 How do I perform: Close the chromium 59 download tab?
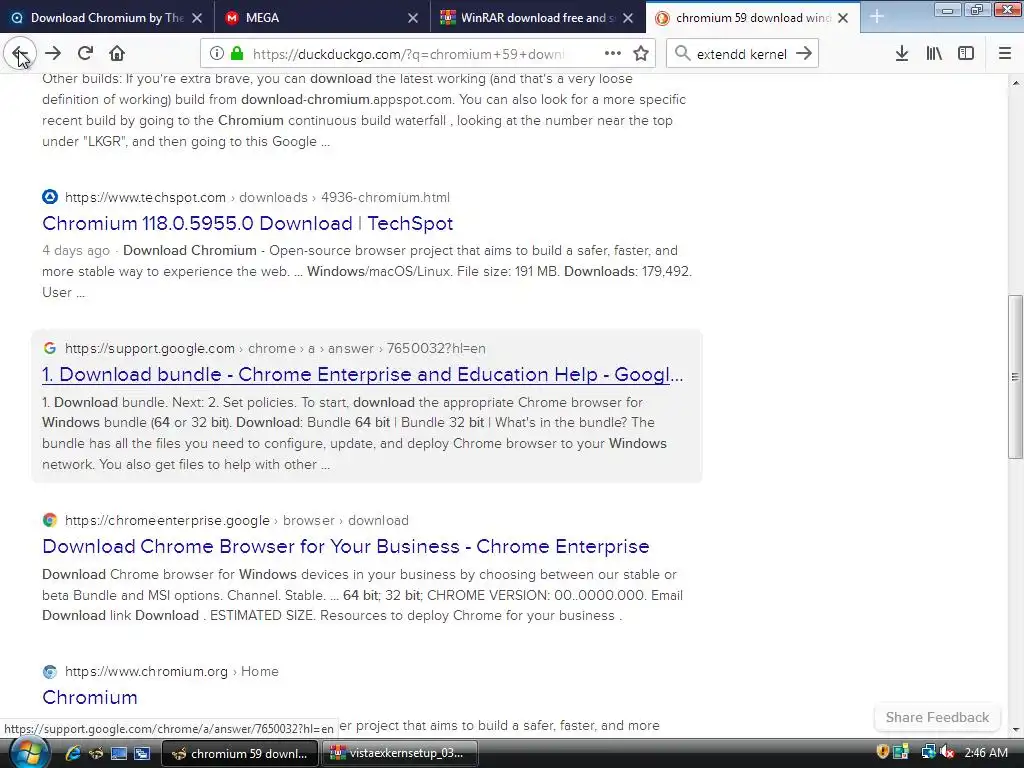coord(844,18)
